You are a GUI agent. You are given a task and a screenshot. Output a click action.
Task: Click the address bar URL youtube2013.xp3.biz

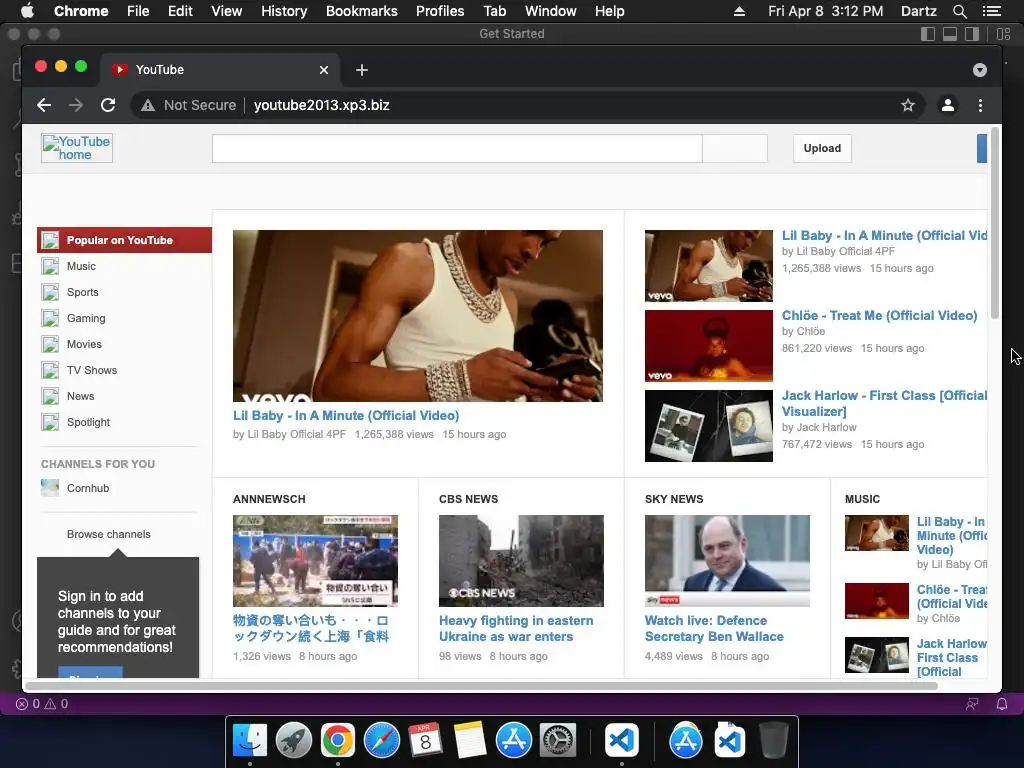[x=321, y=105]
